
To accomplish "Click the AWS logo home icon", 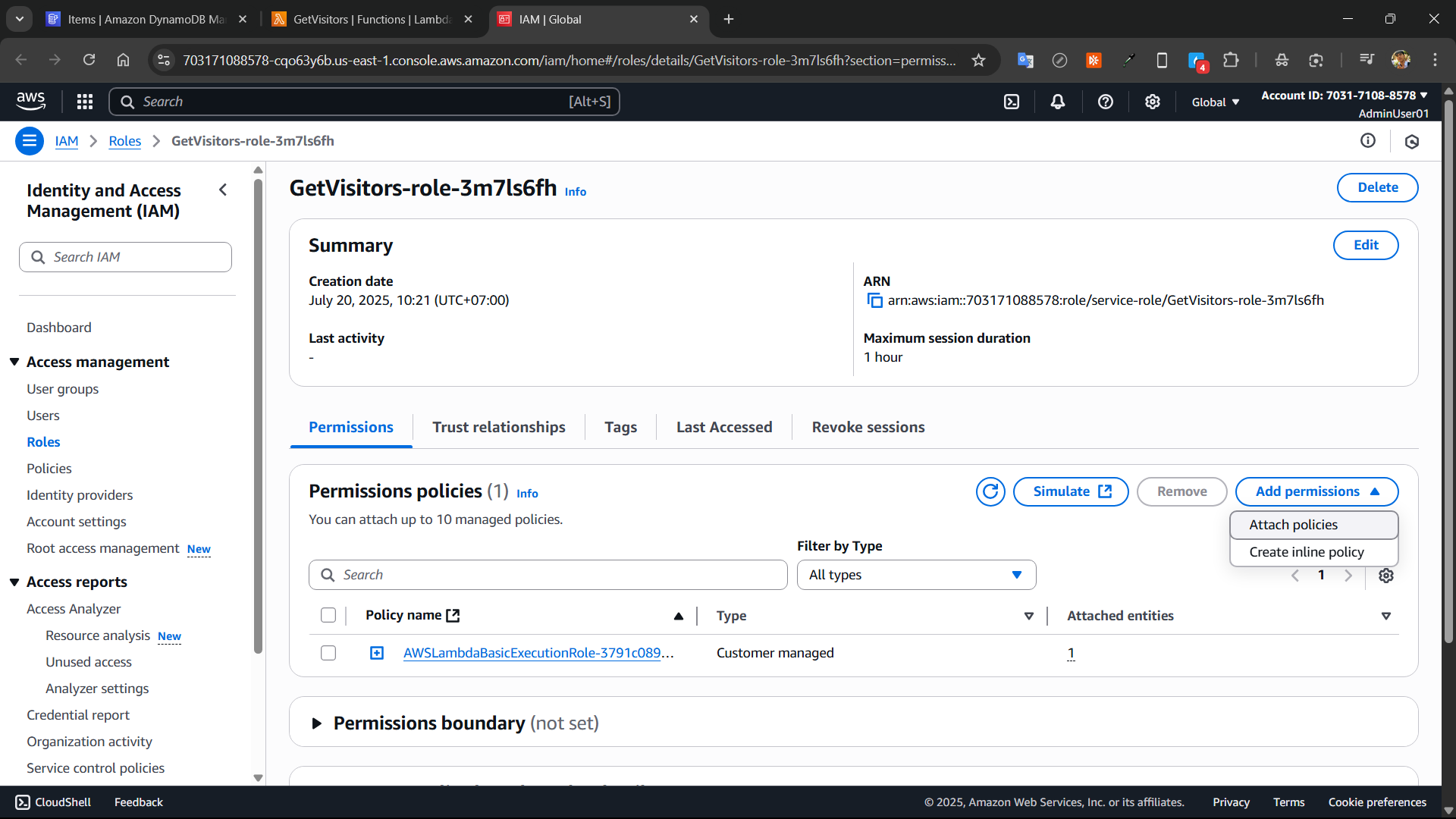I will [31, 101].
